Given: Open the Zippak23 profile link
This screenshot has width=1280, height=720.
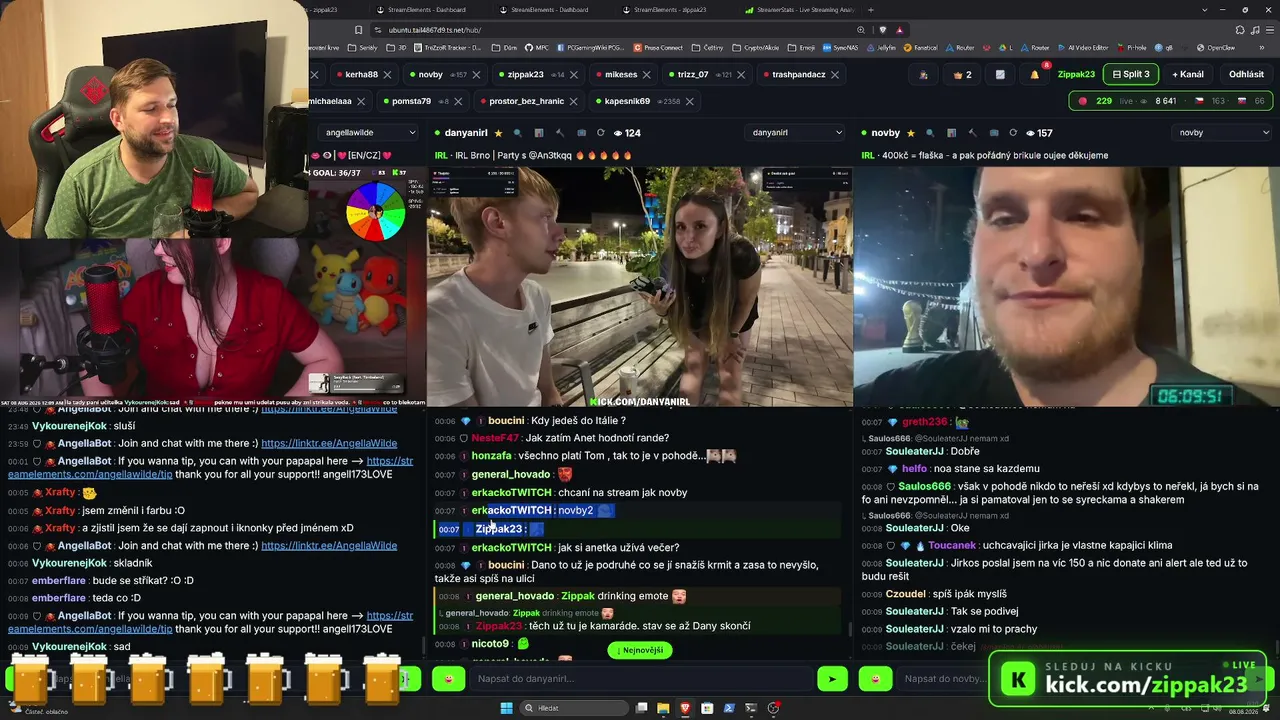Looking at the screenshot, I should click(1076, 74).
